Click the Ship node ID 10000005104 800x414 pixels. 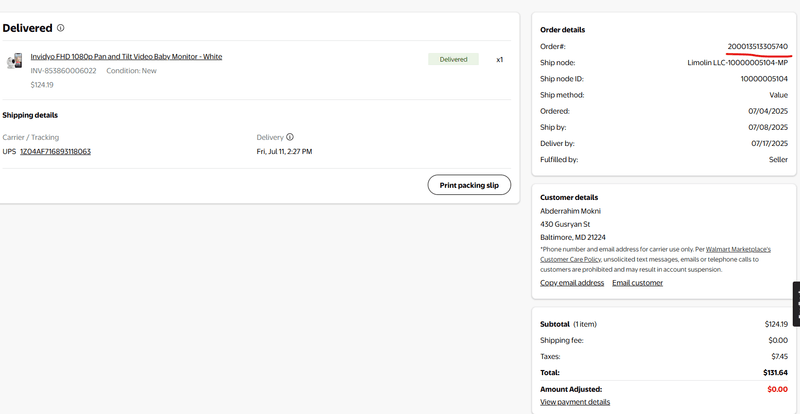763,79
